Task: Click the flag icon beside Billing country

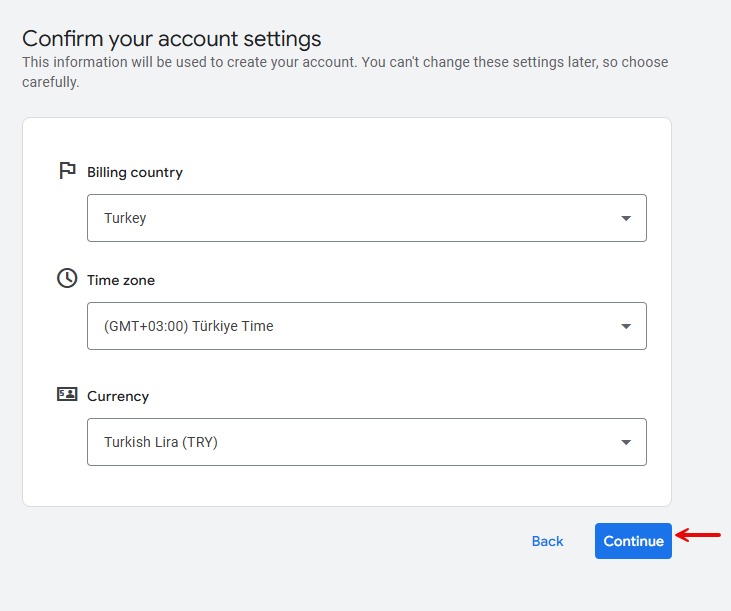Action: point(67,170)
